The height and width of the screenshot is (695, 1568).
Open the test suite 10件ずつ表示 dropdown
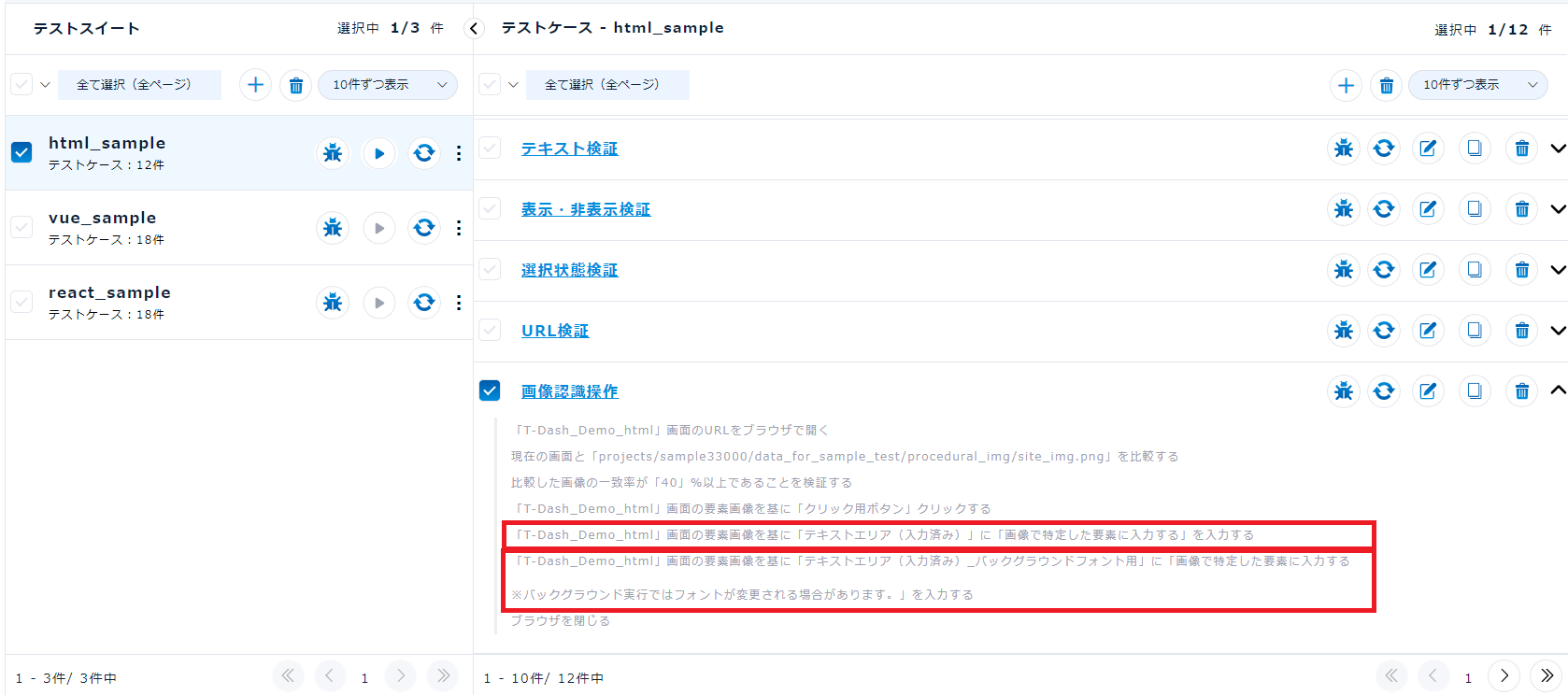[x=388, y=85]
